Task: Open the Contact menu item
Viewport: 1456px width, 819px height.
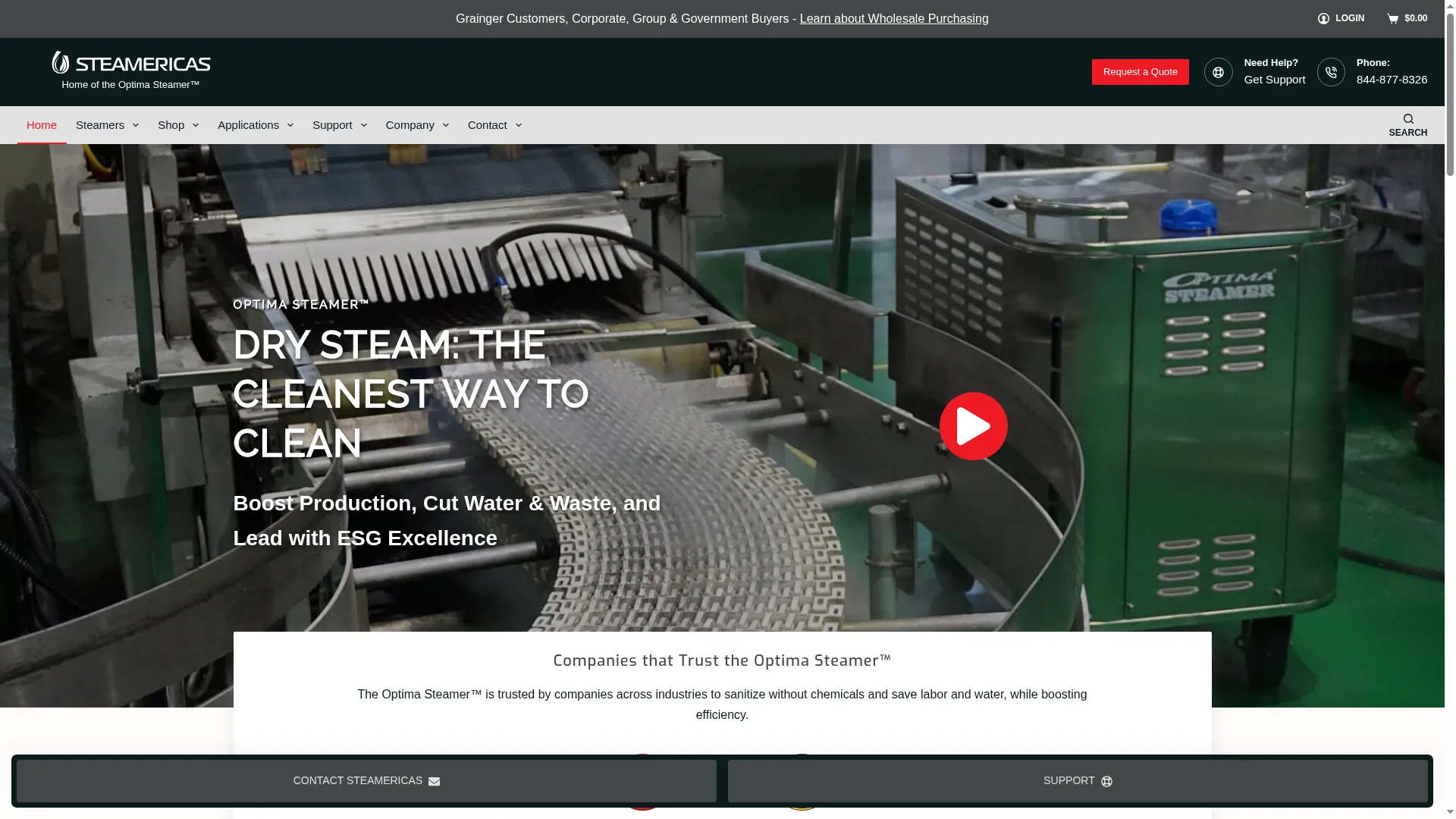Action: tap(488, 125)
